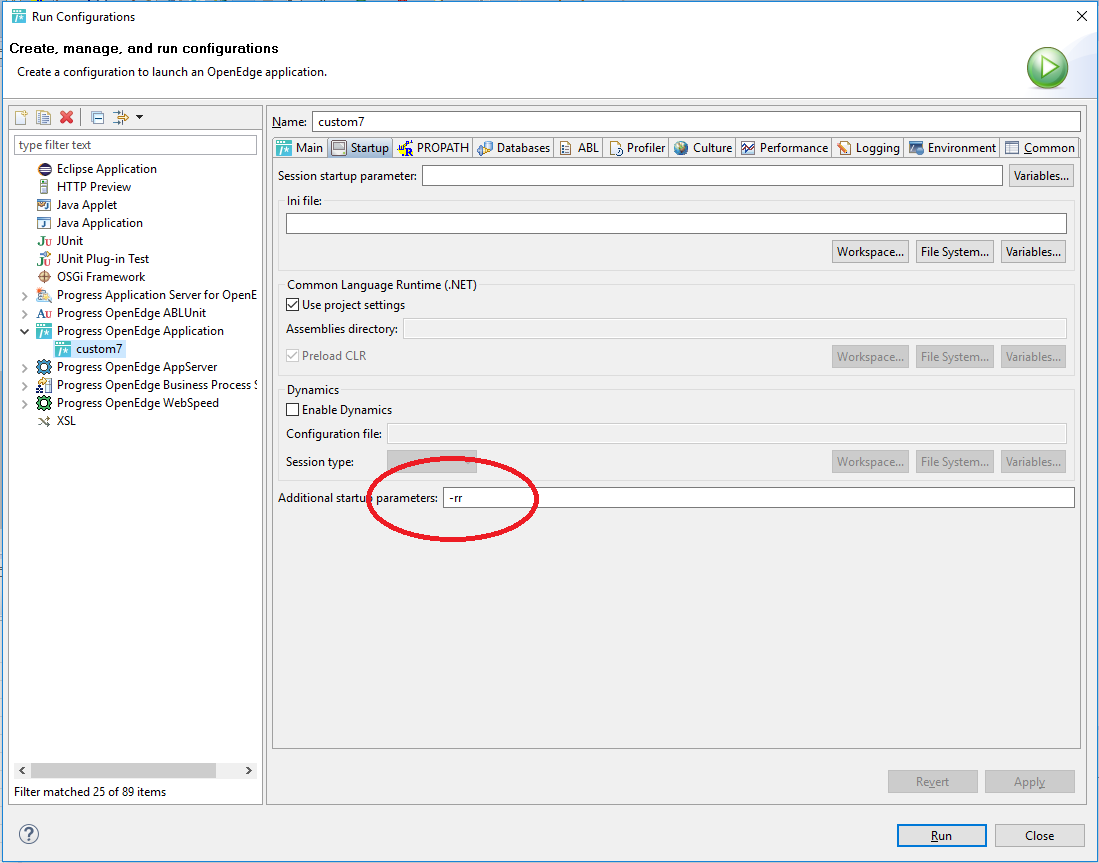Duplicate the selected launch configuration
Screen dimensions: 1099x863
[x=43, y=117]
